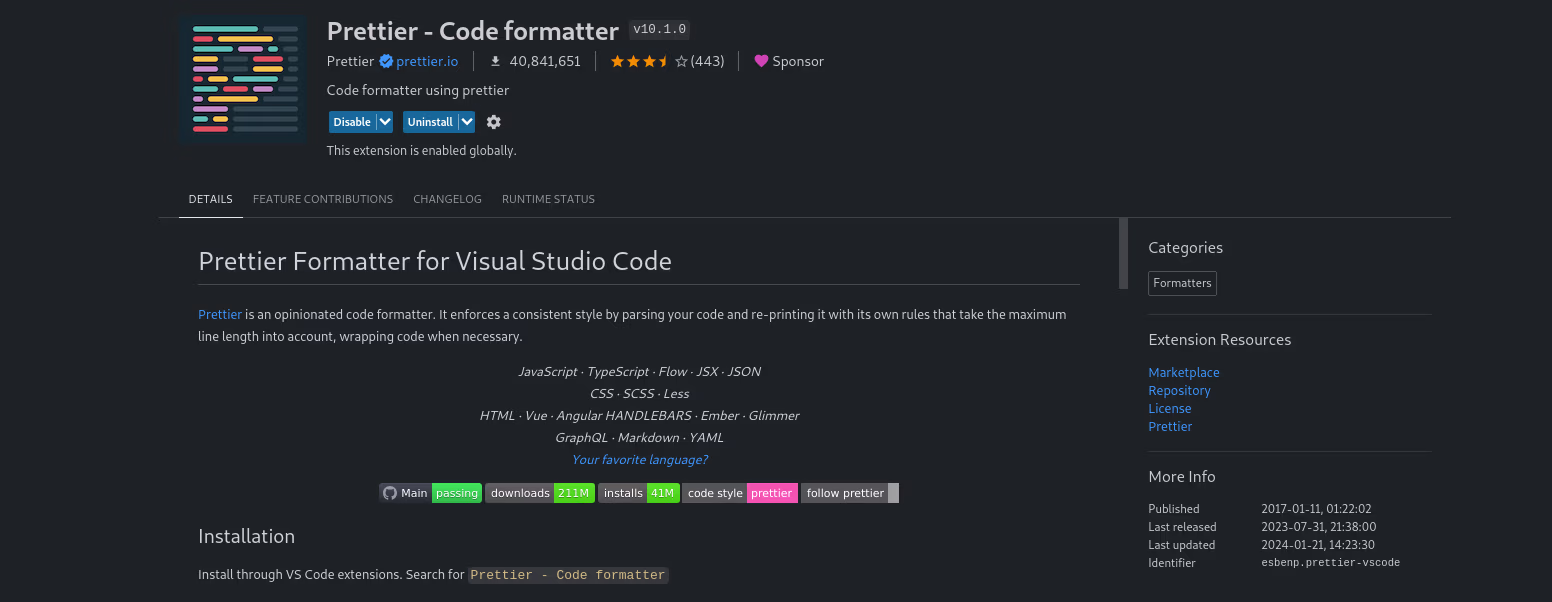Image resolution: width=1552 pixels, height=602 pixels.
Task: Open the Prettier link in description paragraph
Action: coord(220,314)
